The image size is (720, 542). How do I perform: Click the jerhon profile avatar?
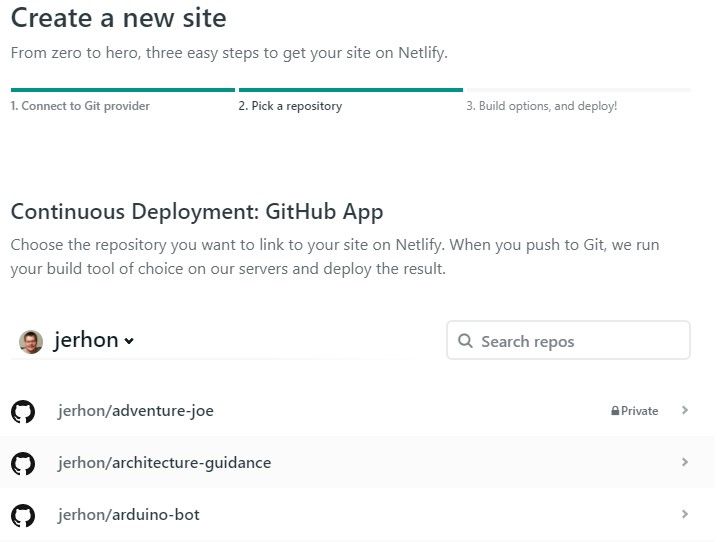[x=31, y=342]
